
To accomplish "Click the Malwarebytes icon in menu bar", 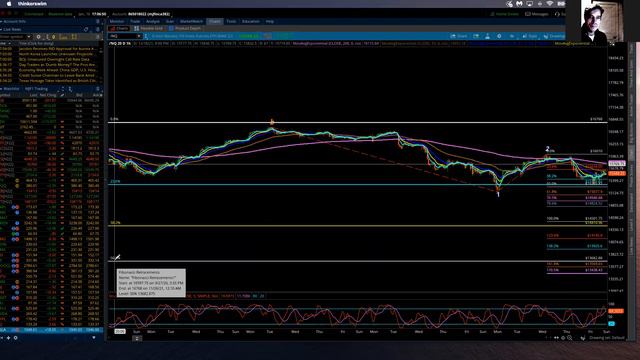I will coord(519,4).
